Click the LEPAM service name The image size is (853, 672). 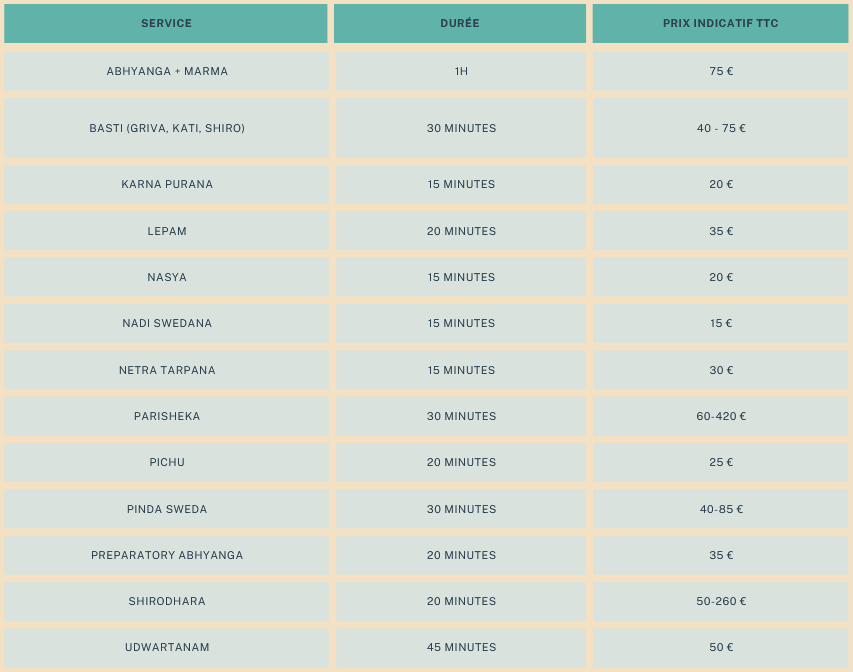tap(167, 231)
